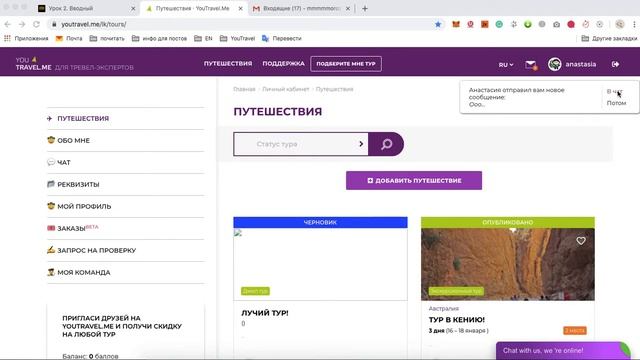Viewport: 640px width, 360px height.
Task: Open the Лучий тур! draft card title
Action: point(265,313)
